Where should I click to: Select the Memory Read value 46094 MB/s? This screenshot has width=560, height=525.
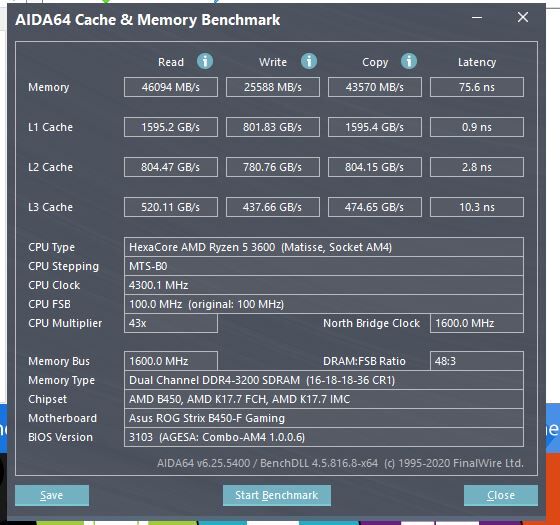pyautogui.click(x=171, y=87)
